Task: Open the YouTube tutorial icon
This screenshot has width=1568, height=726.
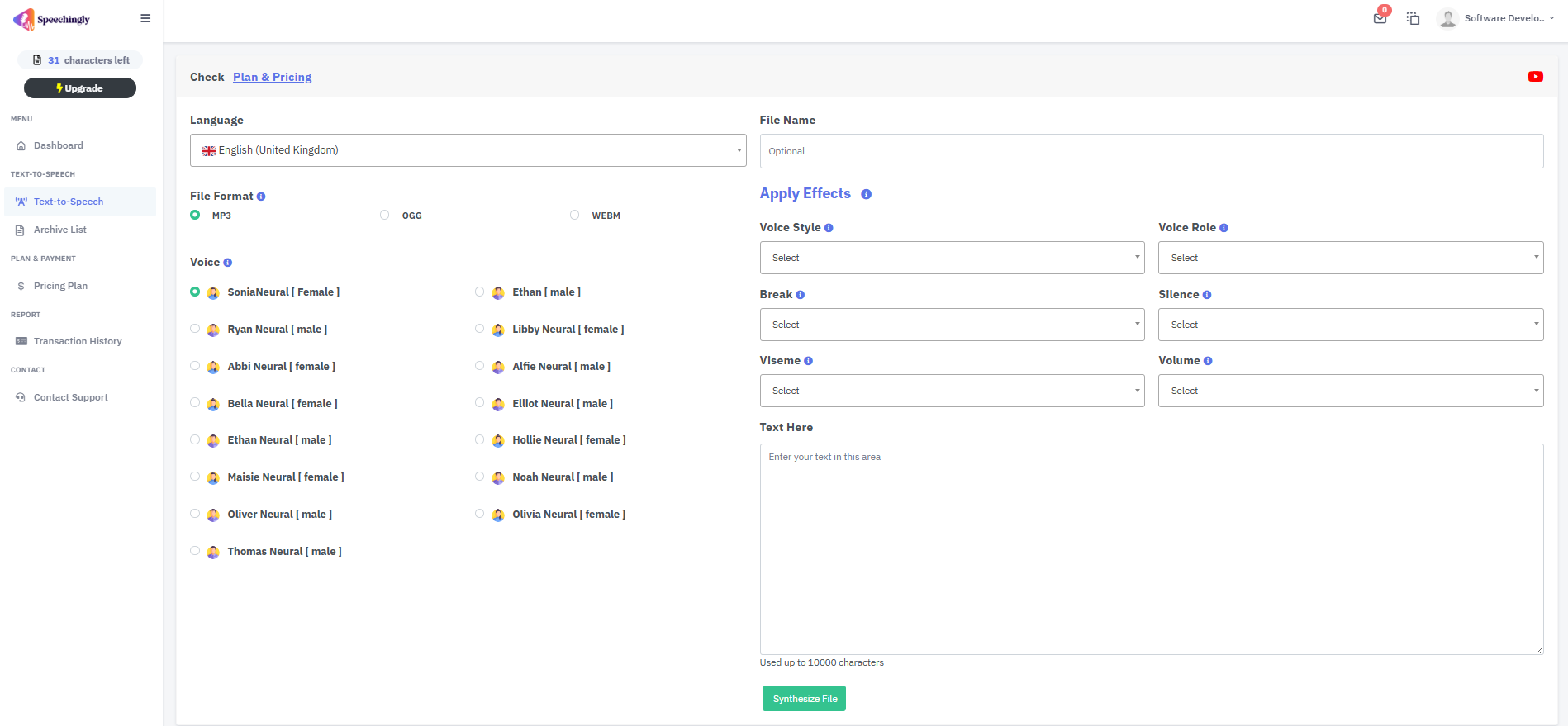Action: (x=1536, y=77)
